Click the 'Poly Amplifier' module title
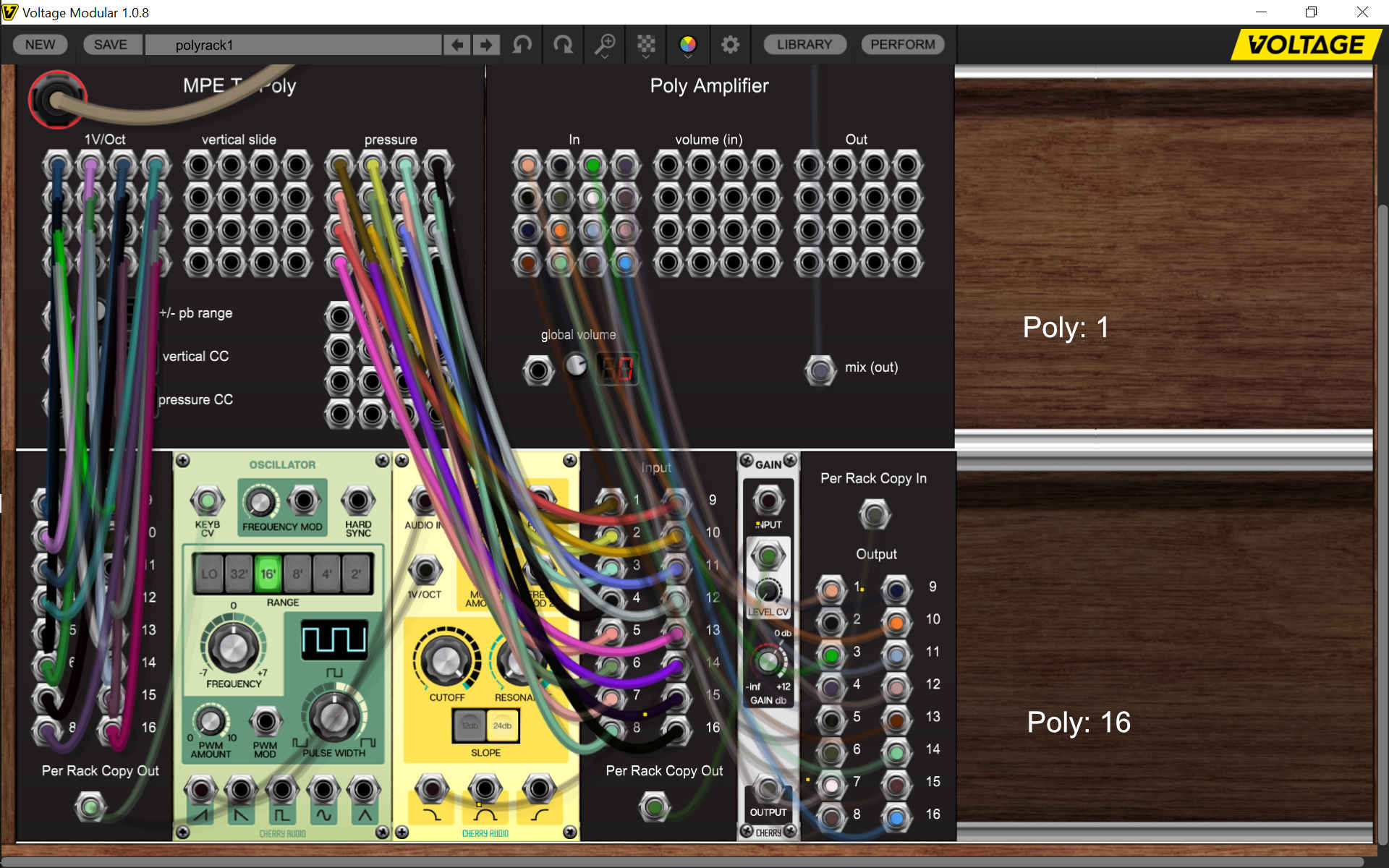Image resolution: width=1389 pixels, height=868 pixels. [709, 85]
